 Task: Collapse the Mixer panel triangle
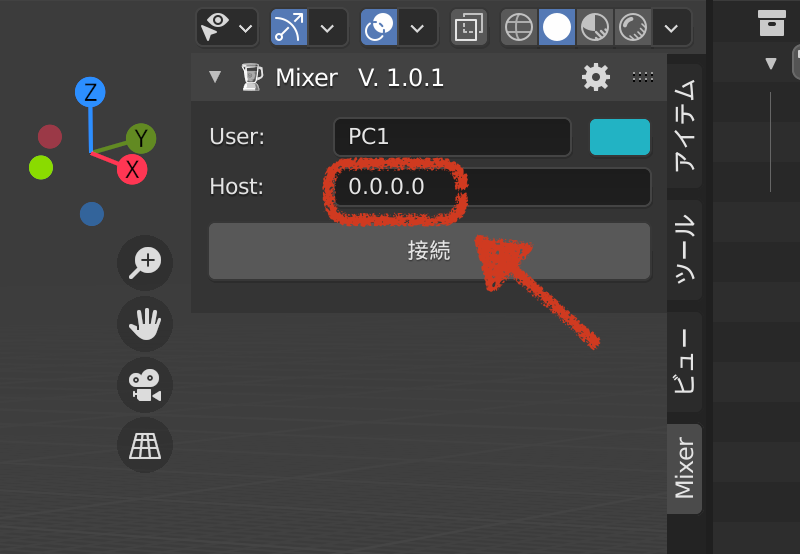tap(215, 77)
